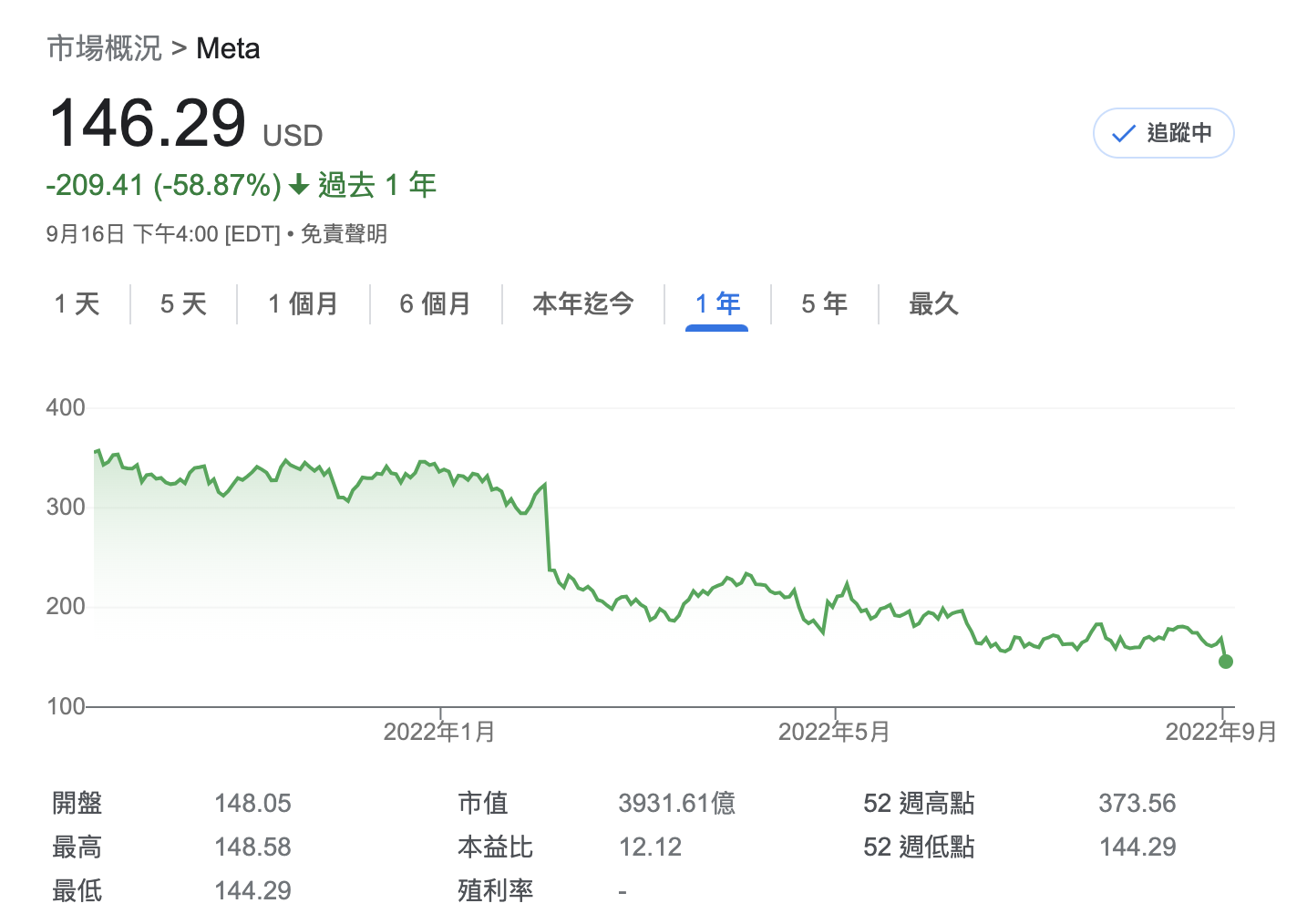Click the 400 y-axis label
1307x924 pixels.
(66, 407)
